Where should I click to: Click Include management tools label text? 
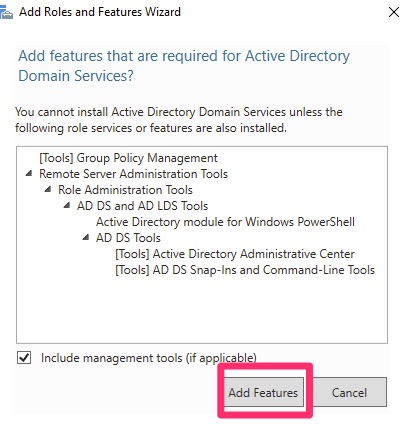point(149,358)
